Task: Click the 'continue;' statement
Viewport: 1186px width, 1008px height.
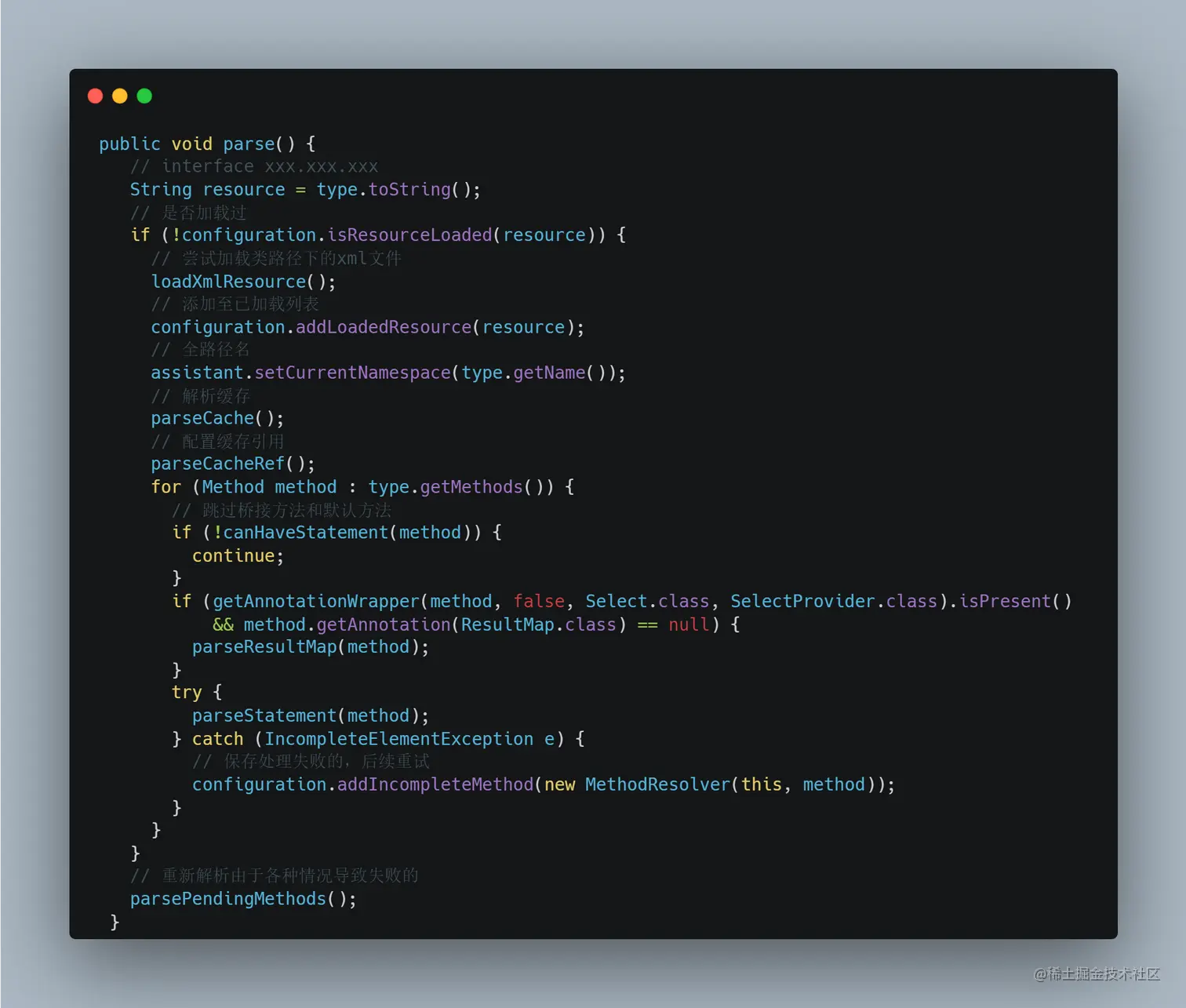Action: click(238, 555)
